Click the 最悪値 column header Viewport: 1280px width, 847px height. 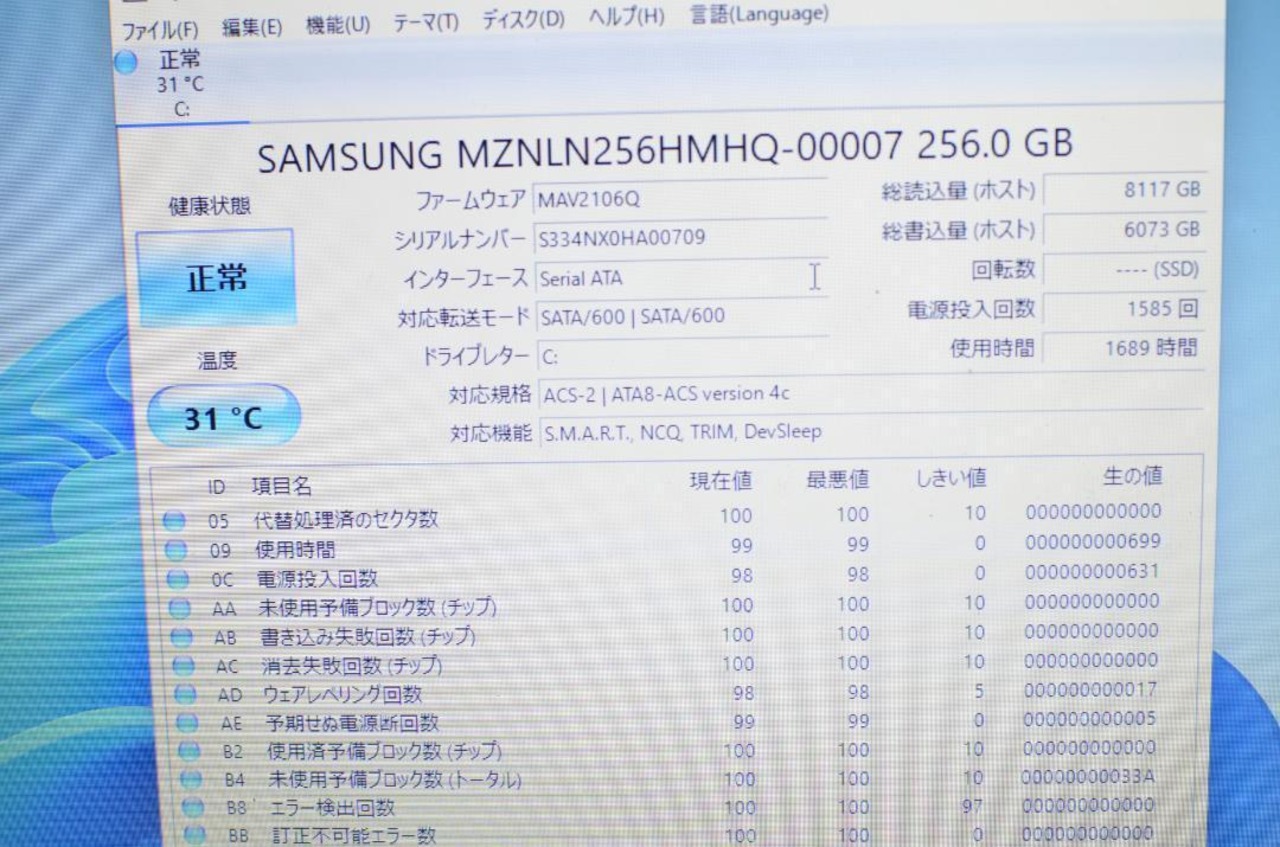(838, 480)
